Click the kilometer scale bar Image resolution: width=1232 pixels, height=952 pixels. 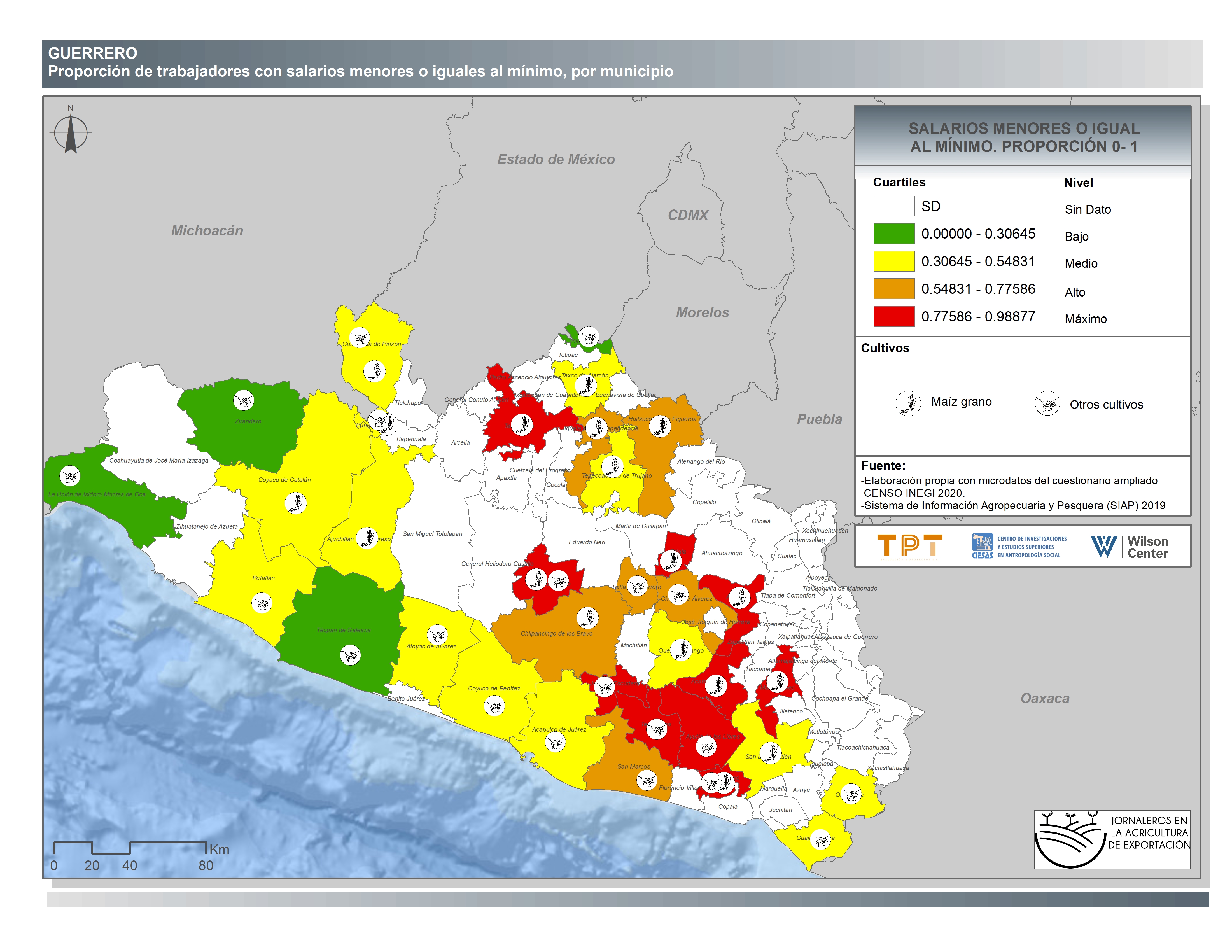pyautogui.click(x=130, y=848)
